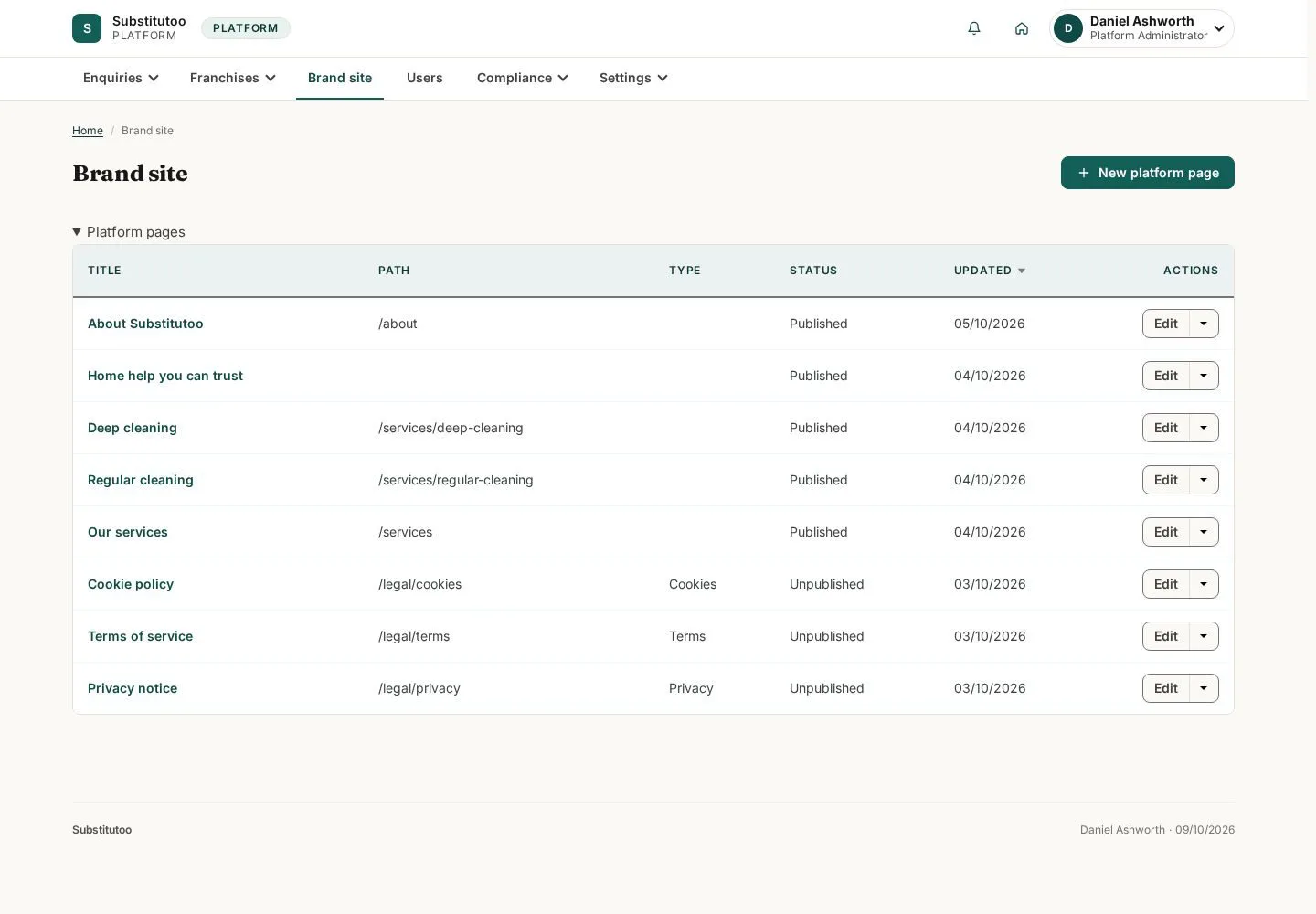Image resolution: width=1316 pixels, height=914 pixels.
Task: Open the Privacy notice page link
Action: 133,688
